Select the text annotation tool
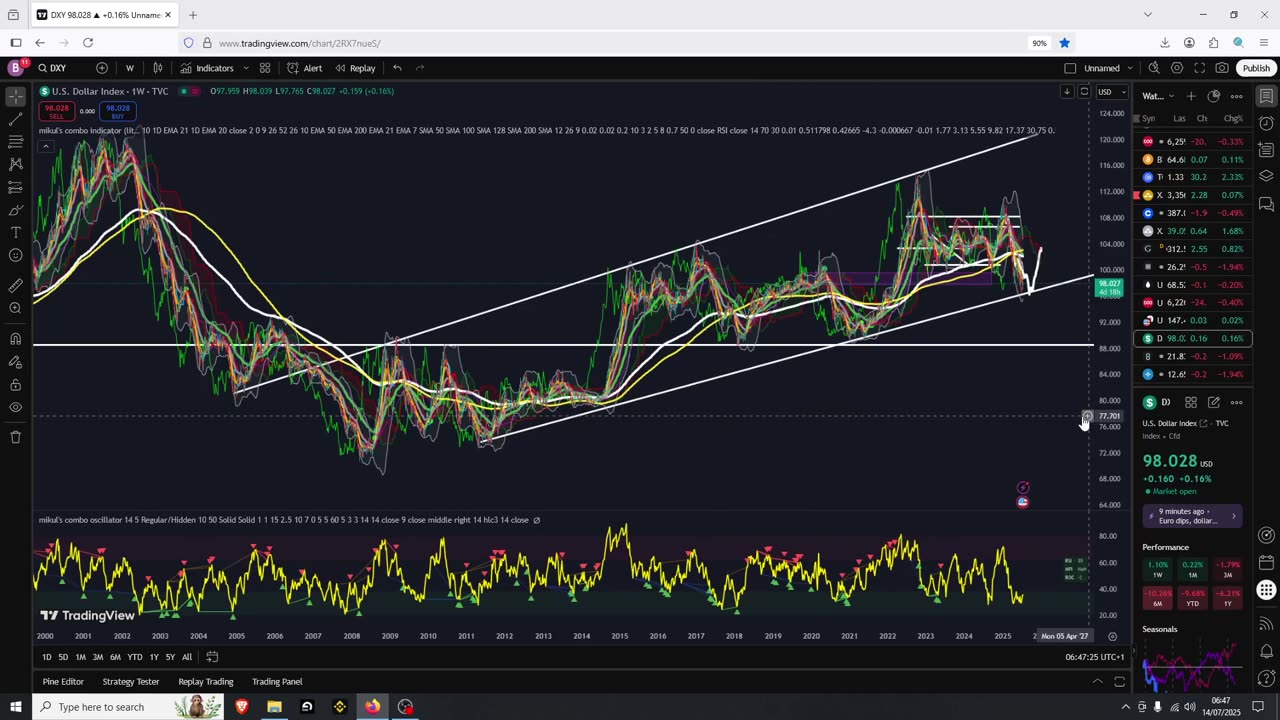Screen dimensions: 1280x720 coord(15,232)
